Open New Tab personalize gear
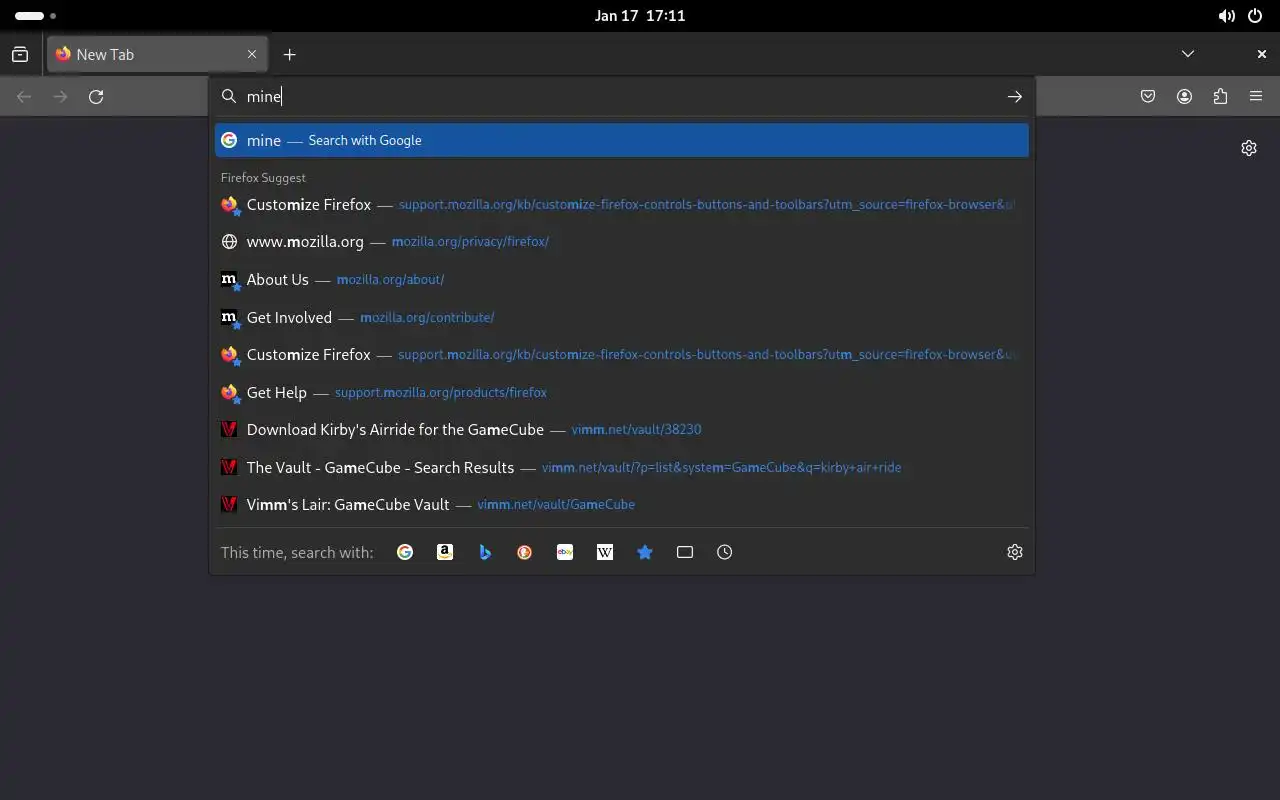Image resolution: width=1280 pixels, height=800 pixels. pos(1249,148)
